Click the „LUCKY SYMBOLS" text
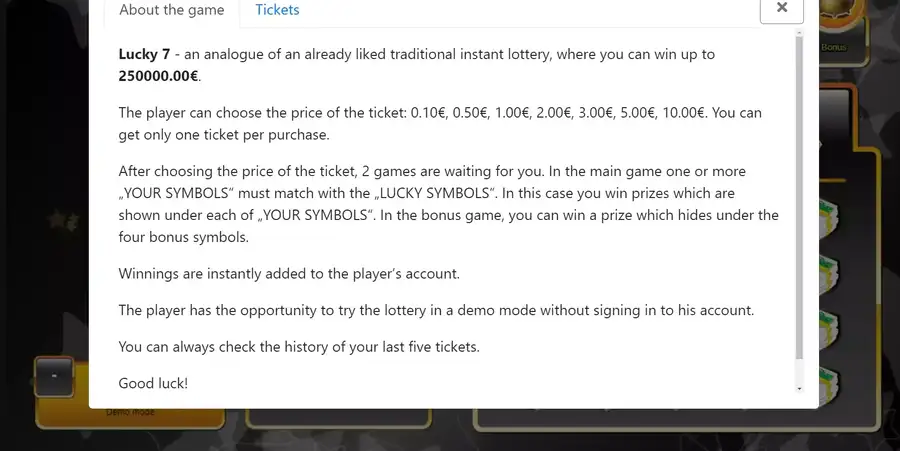Screen dimensions: 900x451 coord(435,193)
